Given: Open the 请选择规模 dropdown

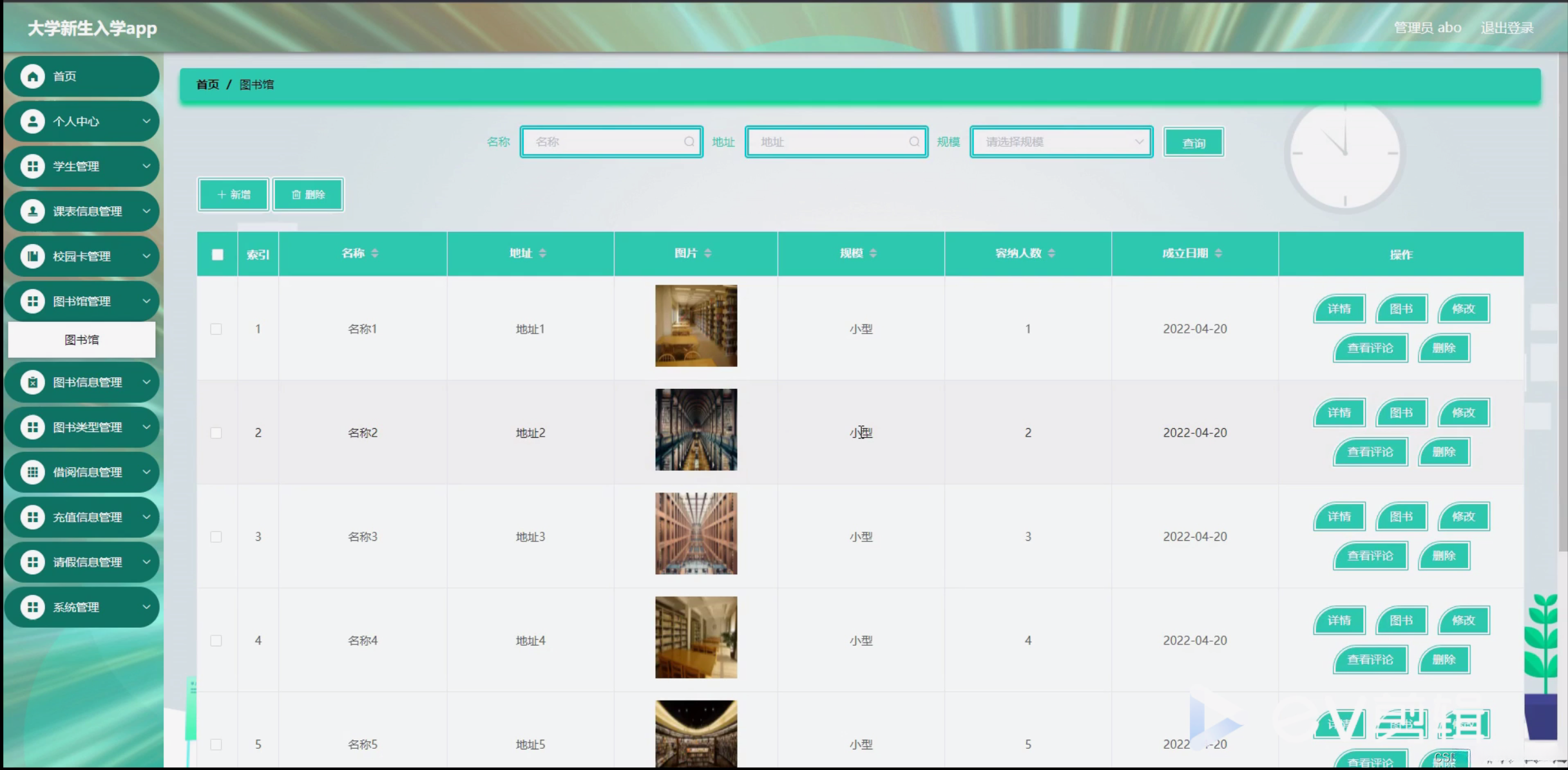Looking at the screenshot, I should 1061,142.
